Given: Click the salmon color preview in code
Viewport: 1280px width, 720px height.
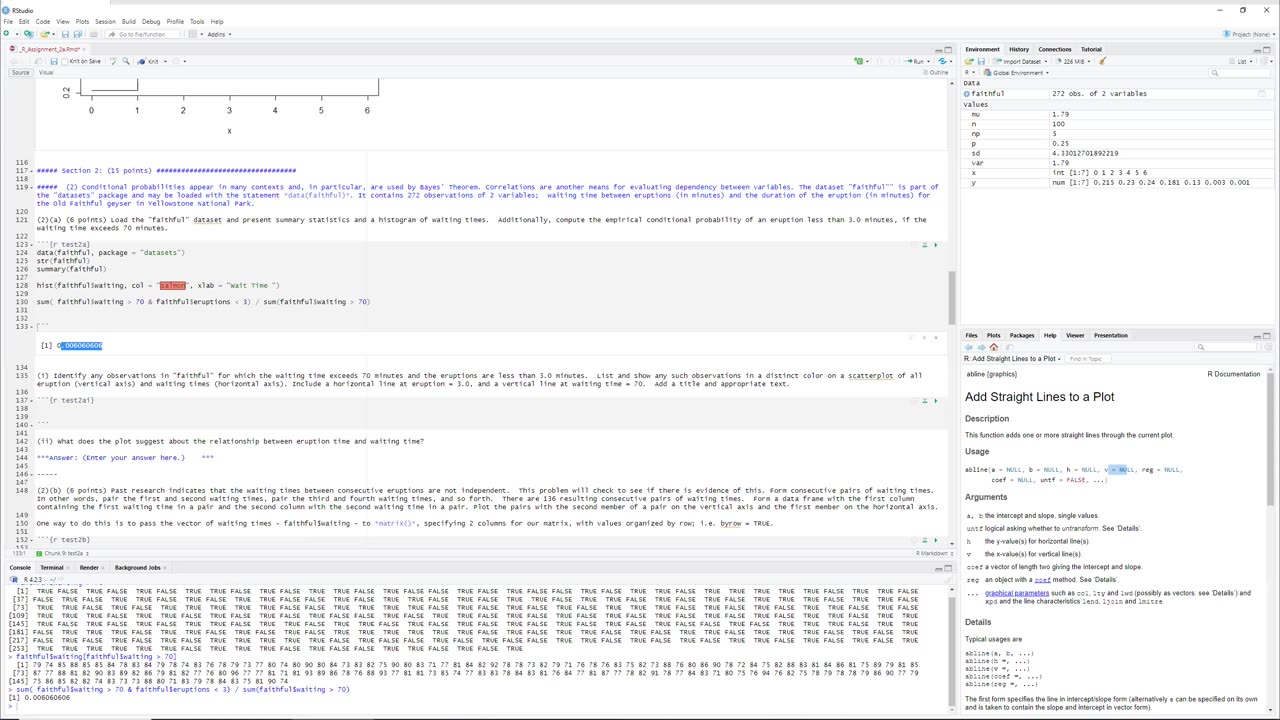Looking at the screenshot, I should (x=173, y=285).
